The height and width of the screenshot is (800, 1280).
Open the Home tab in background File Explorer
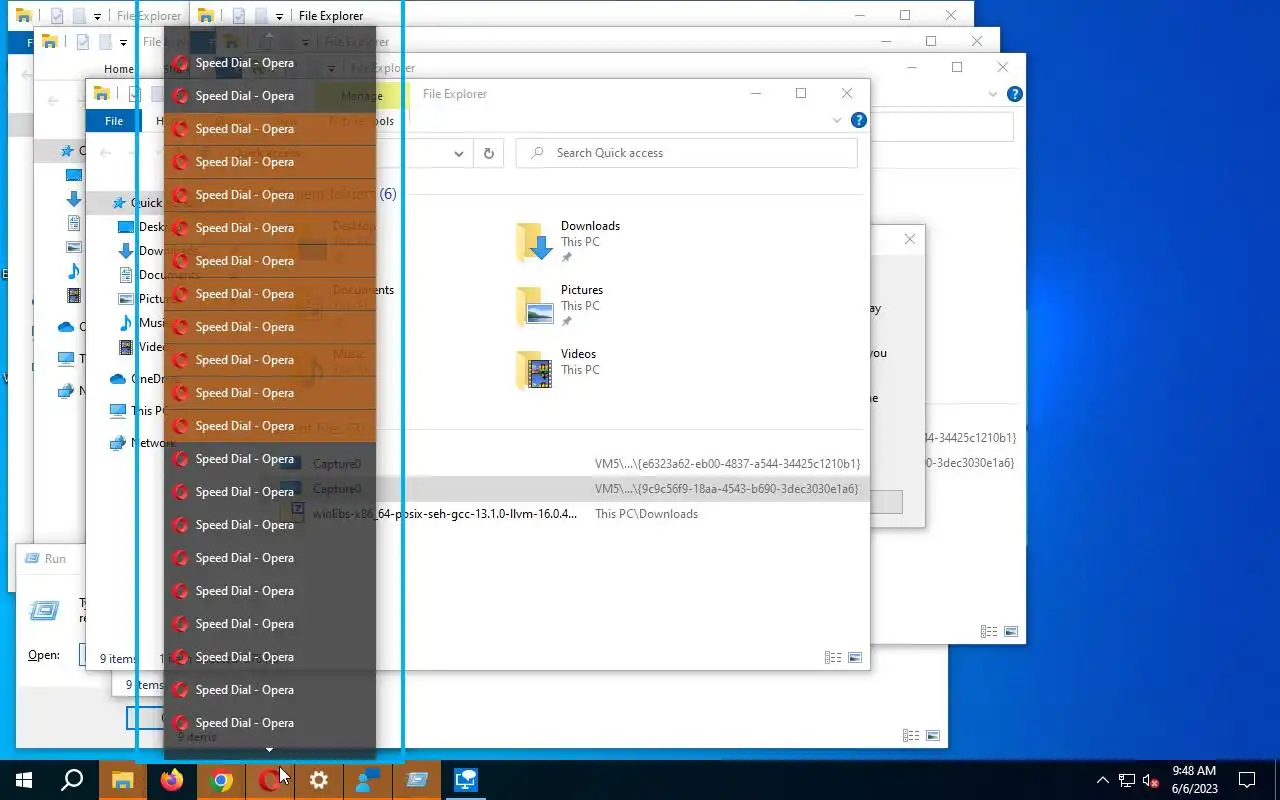click(119, 69)
